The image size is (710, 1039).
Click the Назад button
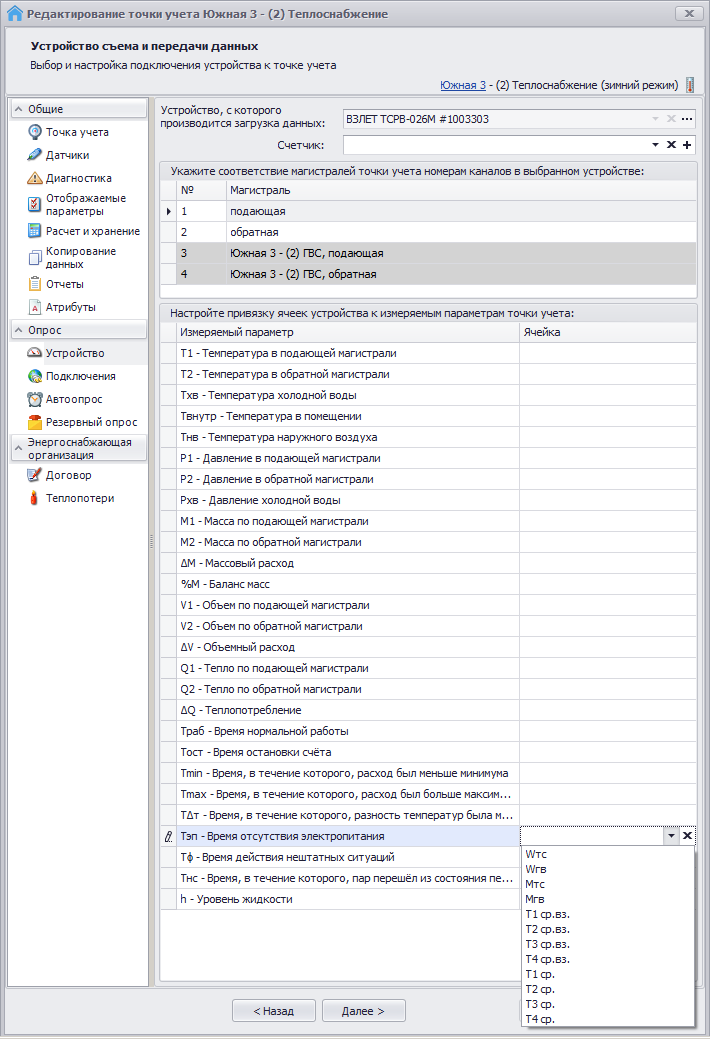pos(274,1011)
